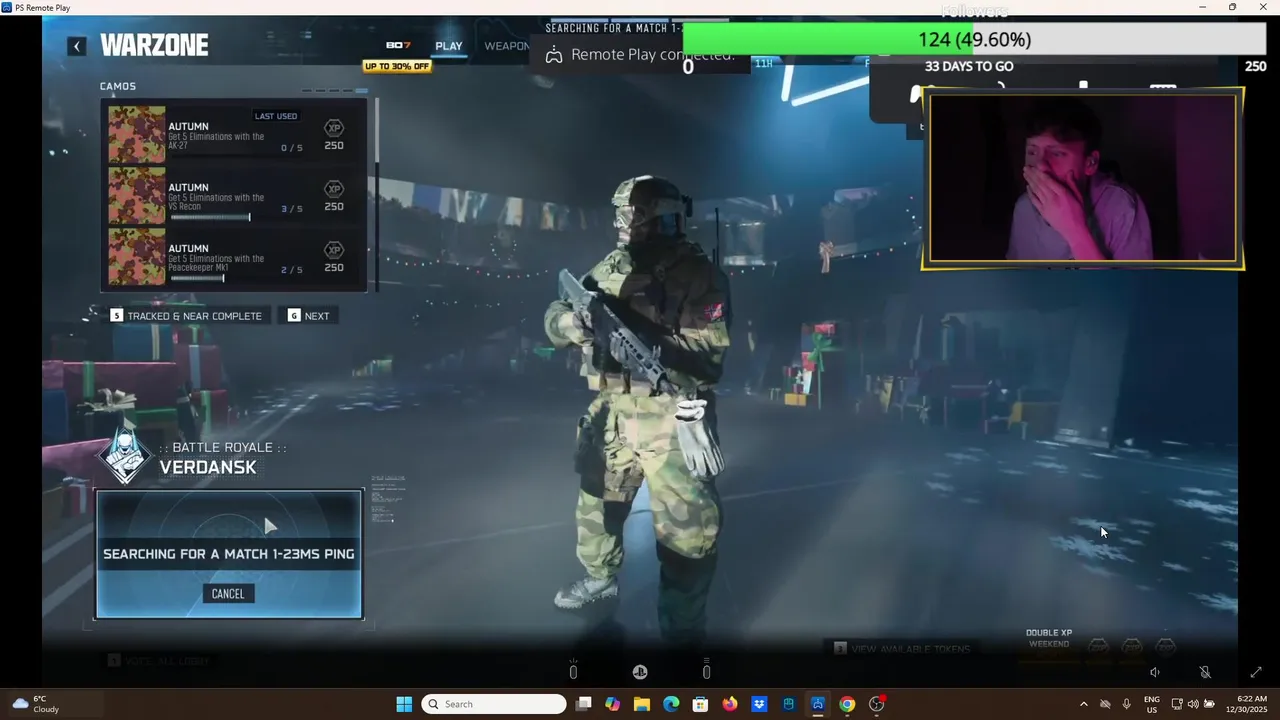Select the Autumn AK-27 camo challenge

(234, 135)
